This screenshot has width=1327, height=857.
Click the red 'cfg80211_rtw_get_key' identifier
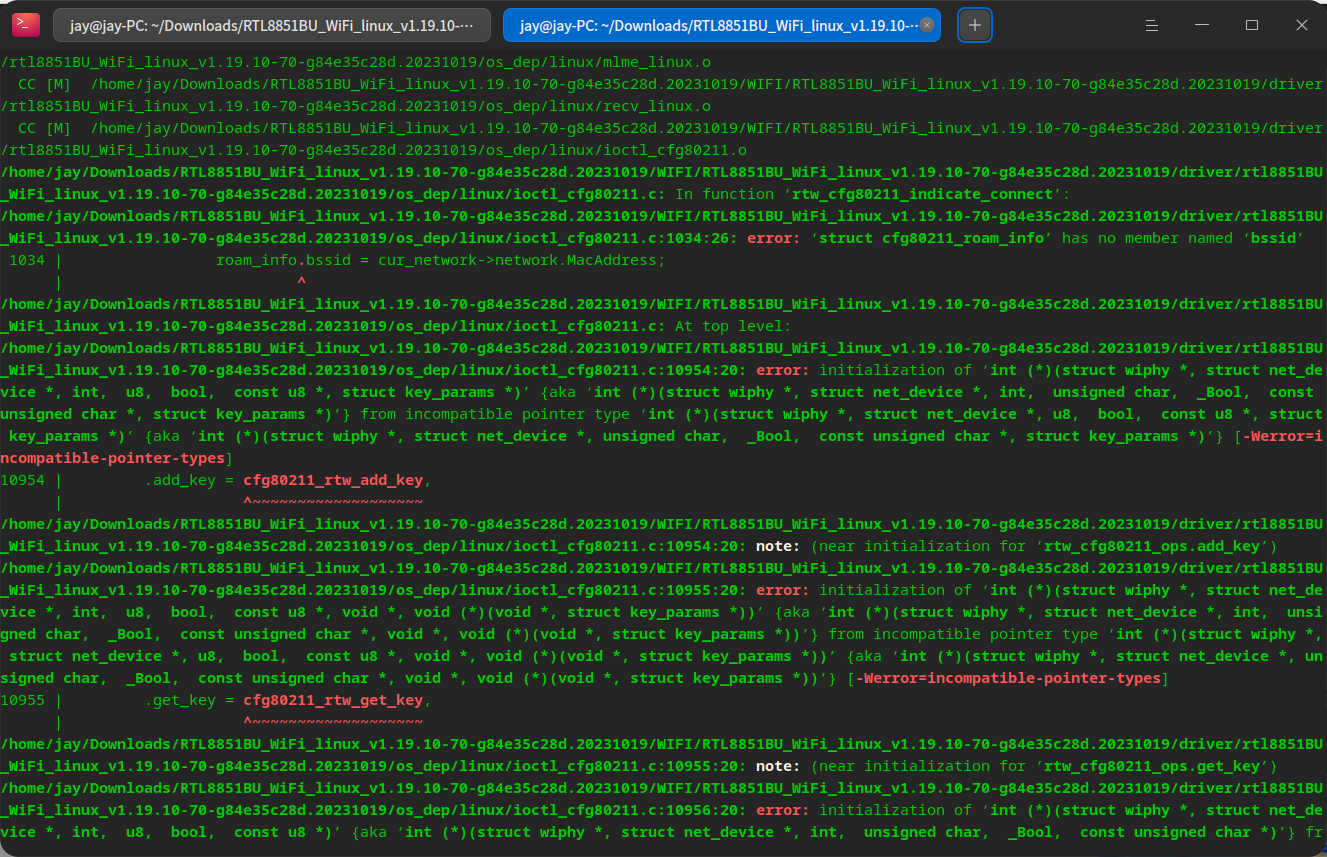[x=333, y=700]
